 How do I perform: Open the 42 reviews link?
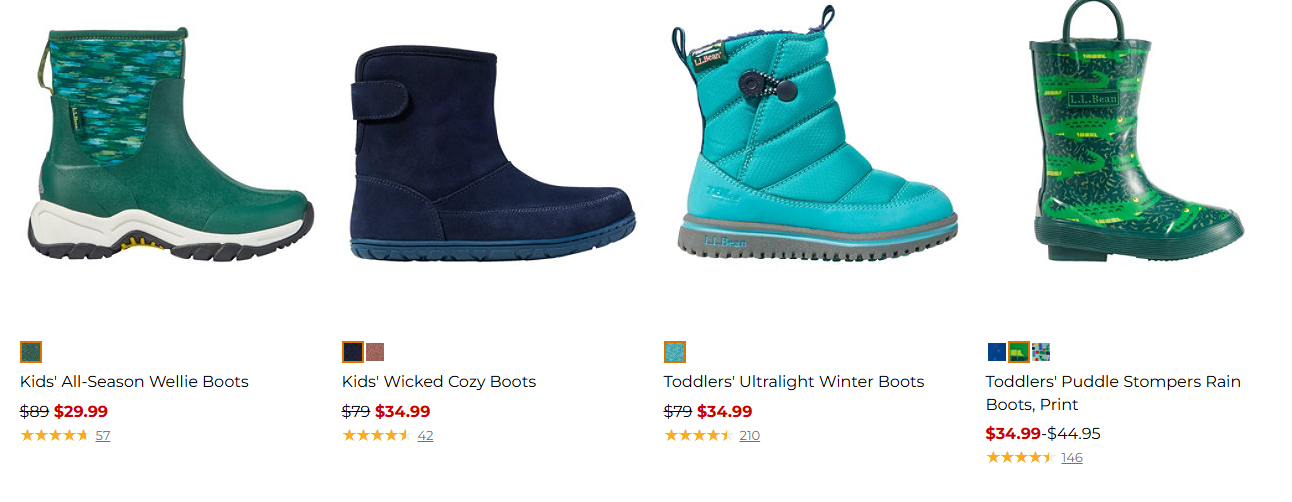[x=425, y=436]
